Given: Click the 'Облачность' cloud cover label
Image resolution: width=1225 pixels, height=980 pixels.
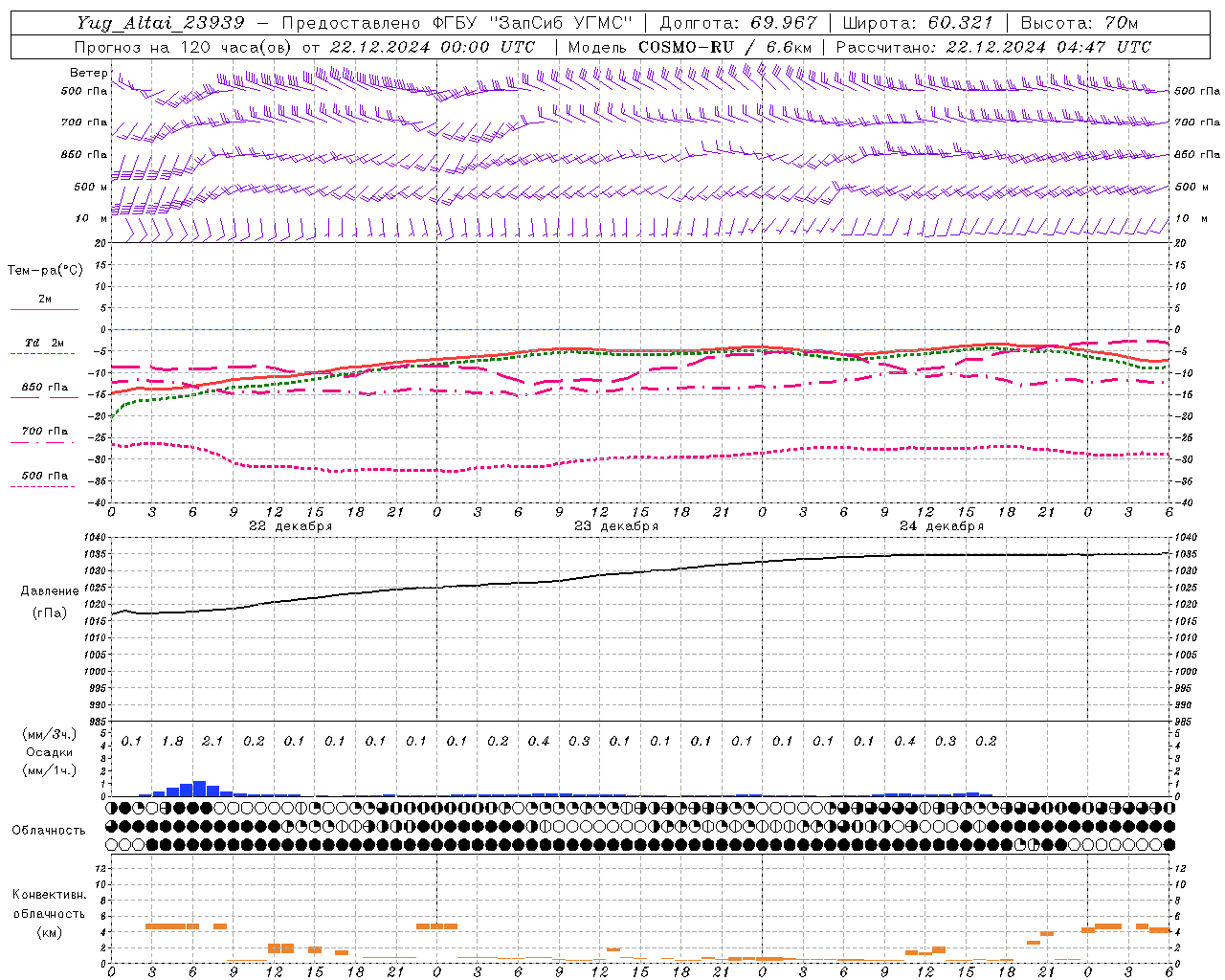Looking at the screenshot, I should (x=49, y=831).
